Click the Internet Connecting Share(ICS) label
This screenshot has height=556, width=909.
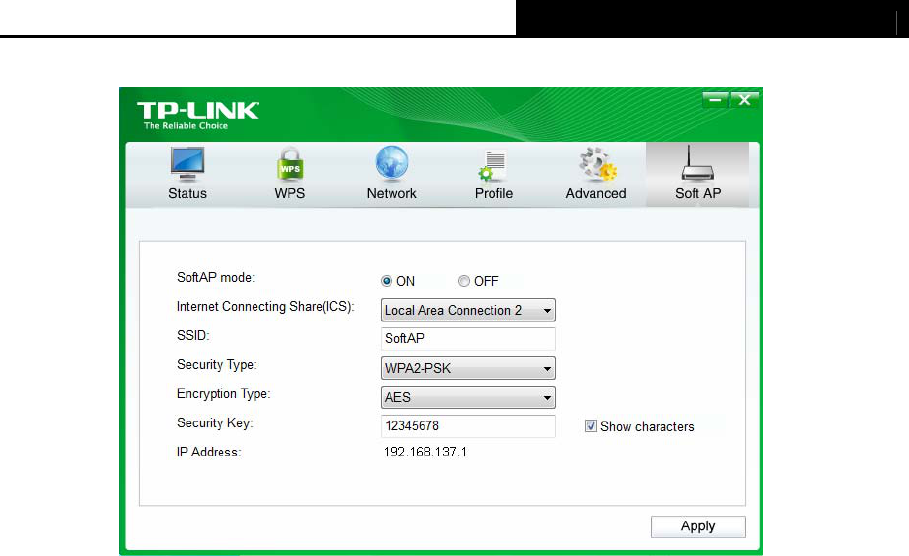pos(266,307)
